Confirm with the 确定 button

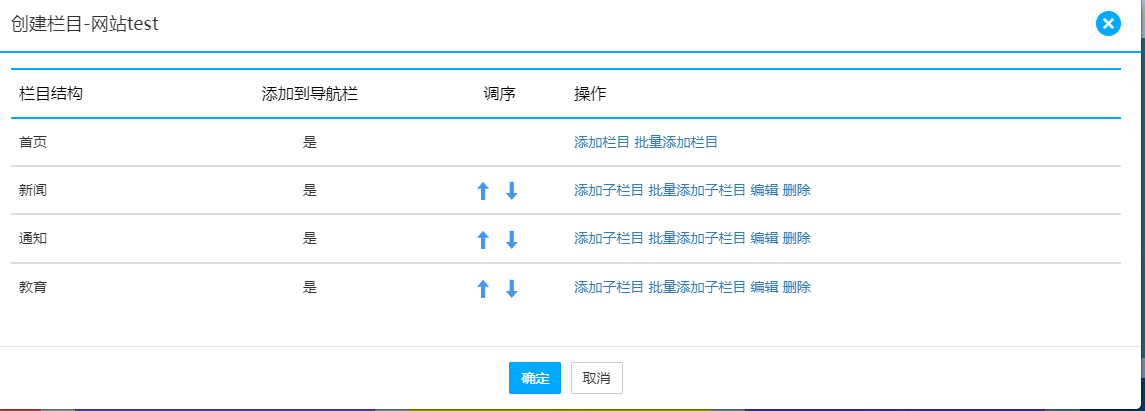(x=535, y=378)
